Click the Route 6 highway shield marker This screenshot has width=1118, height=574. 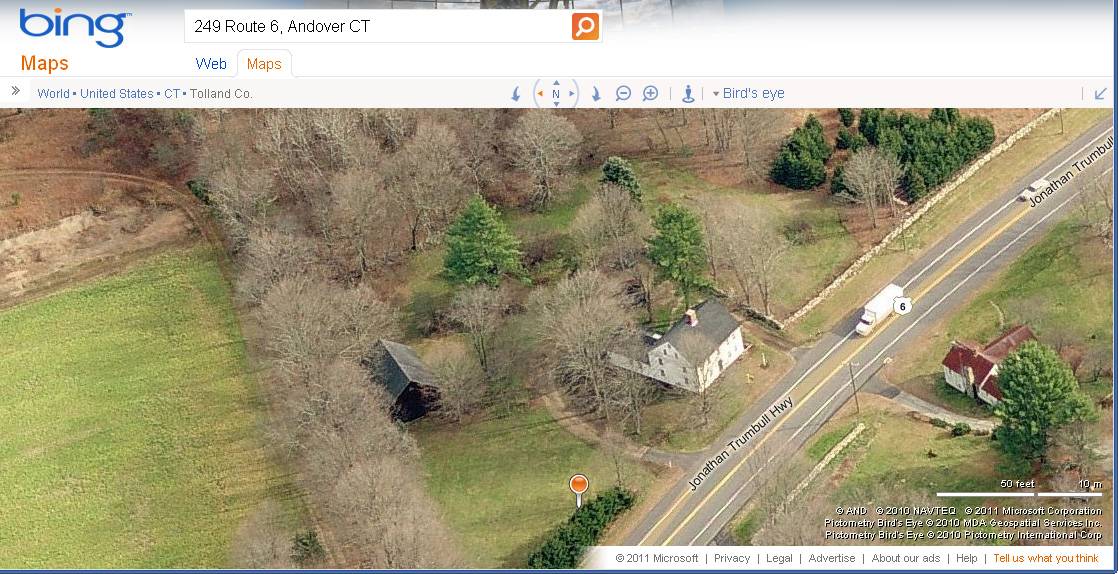point(903,307)
